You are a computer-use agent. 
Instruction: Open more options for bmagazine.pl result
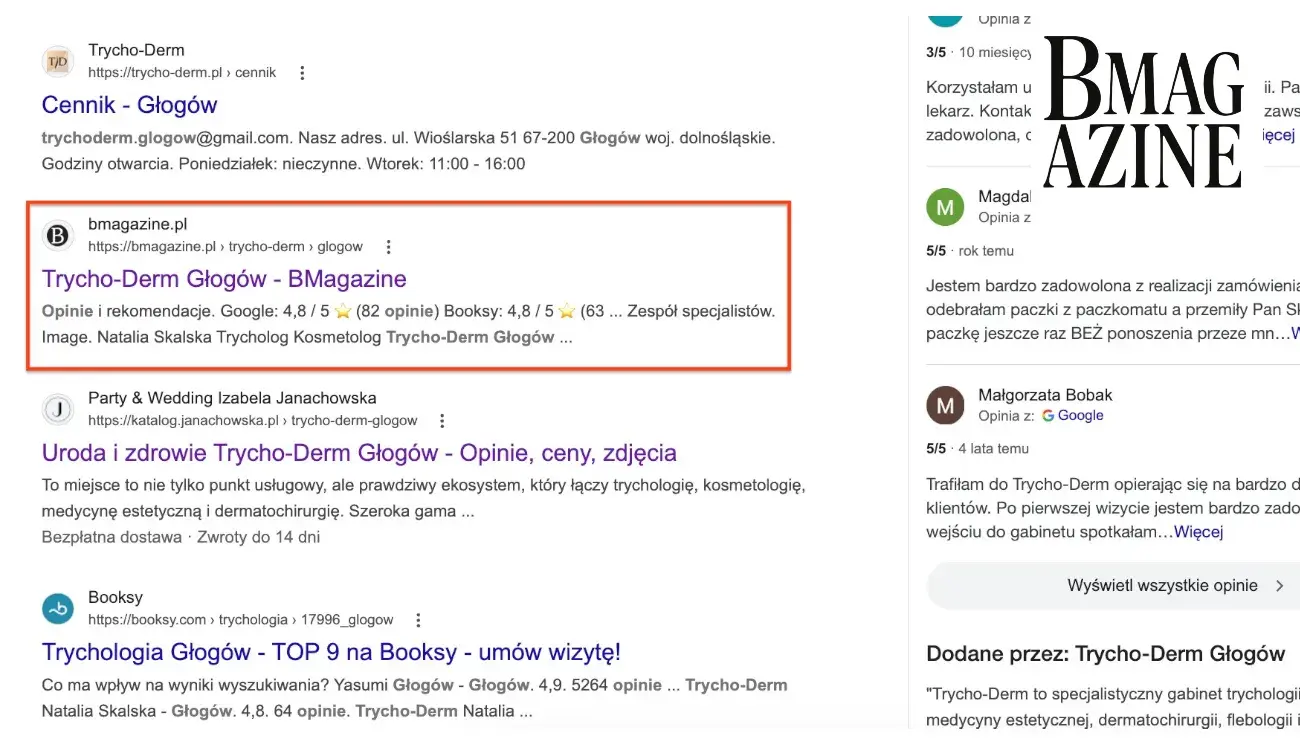pos(389,247)
